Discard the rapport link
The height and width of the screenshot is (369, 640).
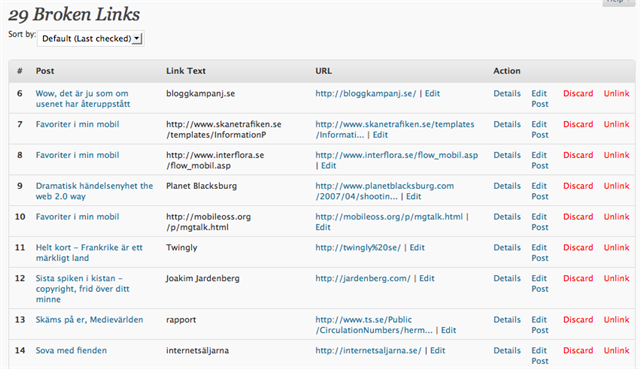tap(578, 320)
